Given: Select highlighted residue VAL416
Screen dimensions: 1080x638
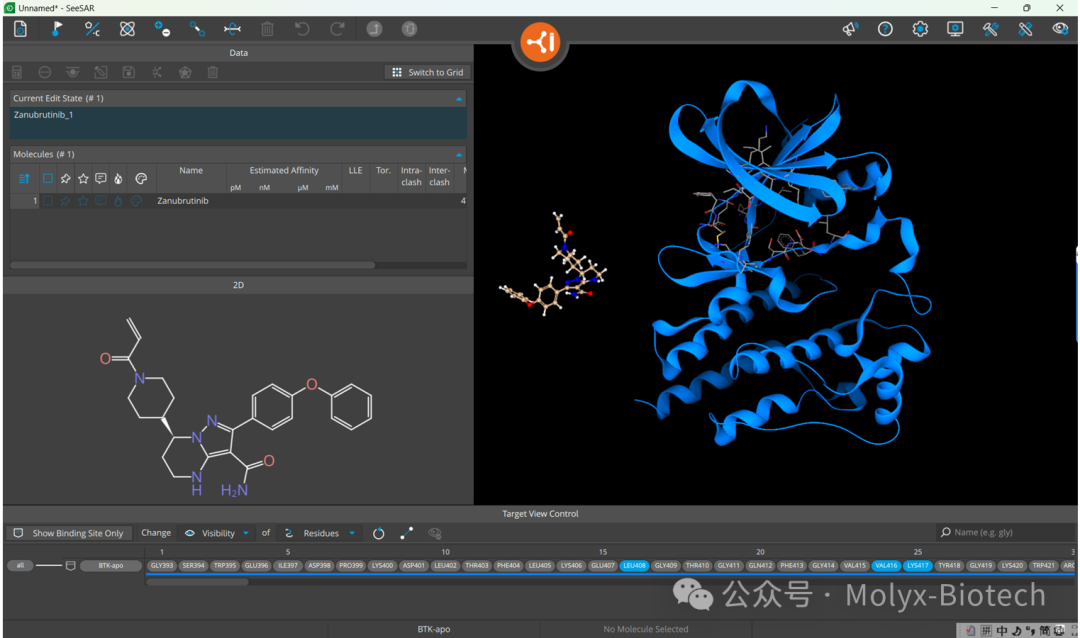Looking at the screenshot, I should point(886,566).
